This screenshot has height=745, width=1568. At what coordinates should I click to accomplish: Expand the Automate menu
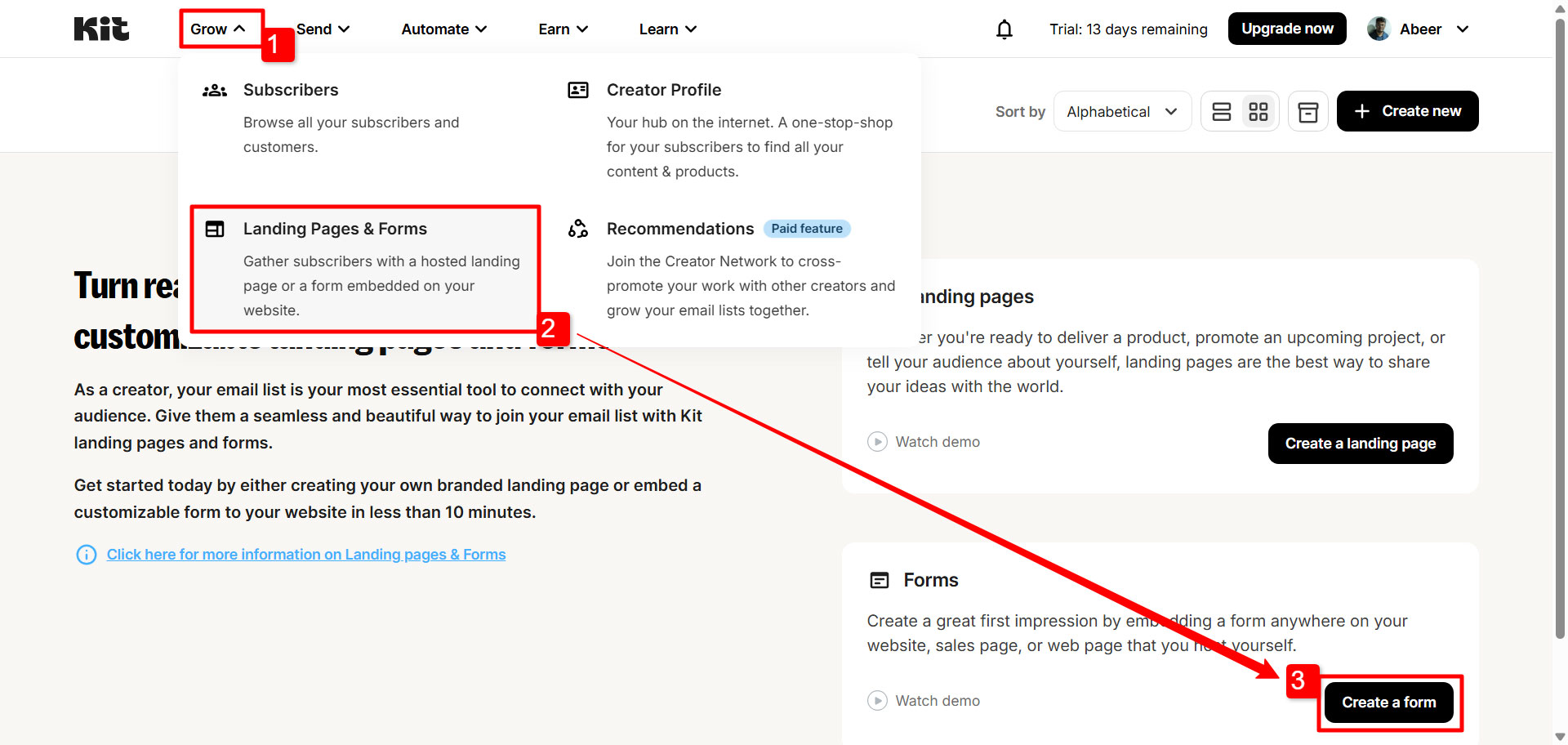[x=444, y=29]
